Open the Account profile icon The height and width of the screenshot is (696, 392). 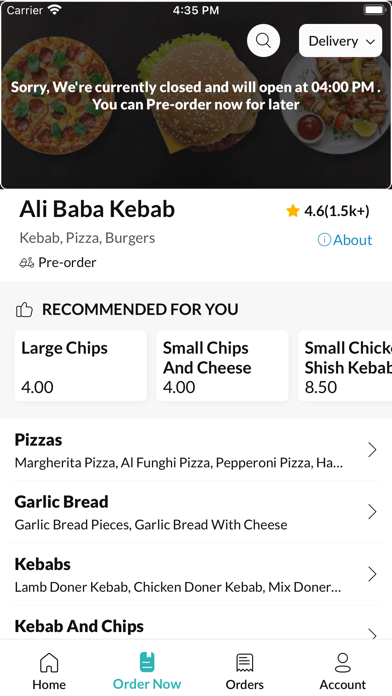pyautogui.click(x=343, y=663)
